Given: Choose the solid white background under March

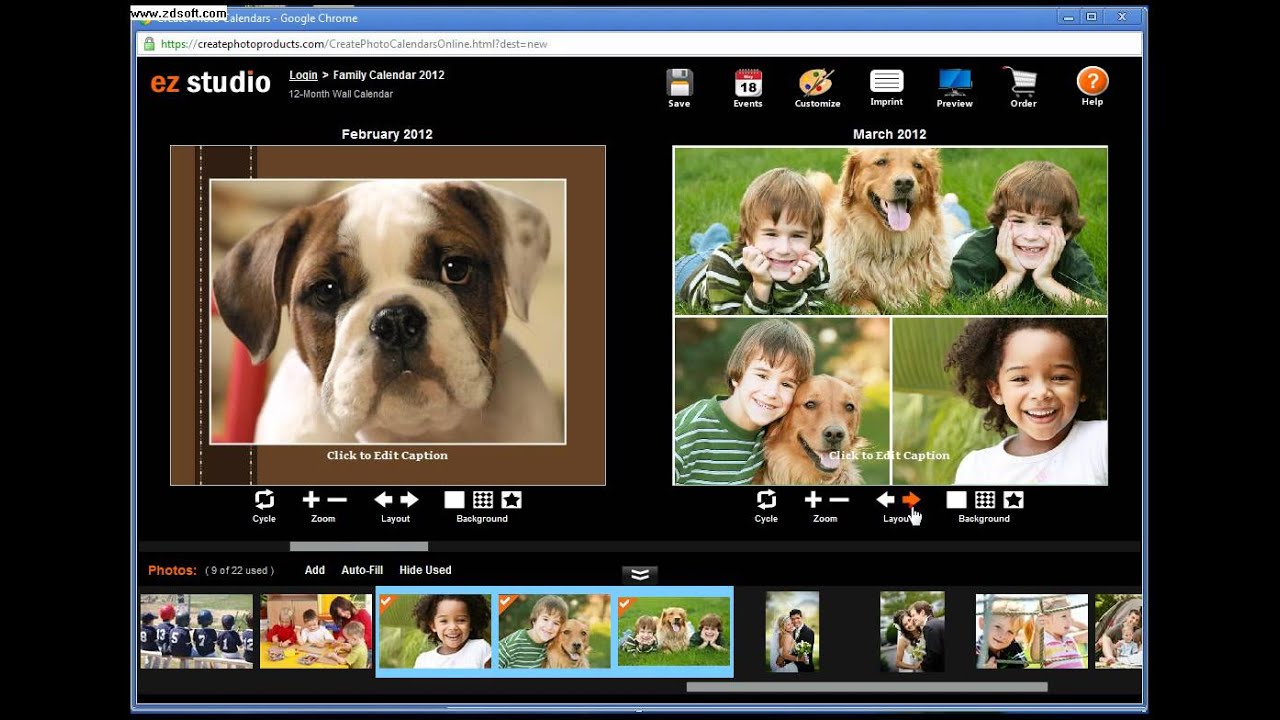Looking at the screenshot, I should pos(956,499).
